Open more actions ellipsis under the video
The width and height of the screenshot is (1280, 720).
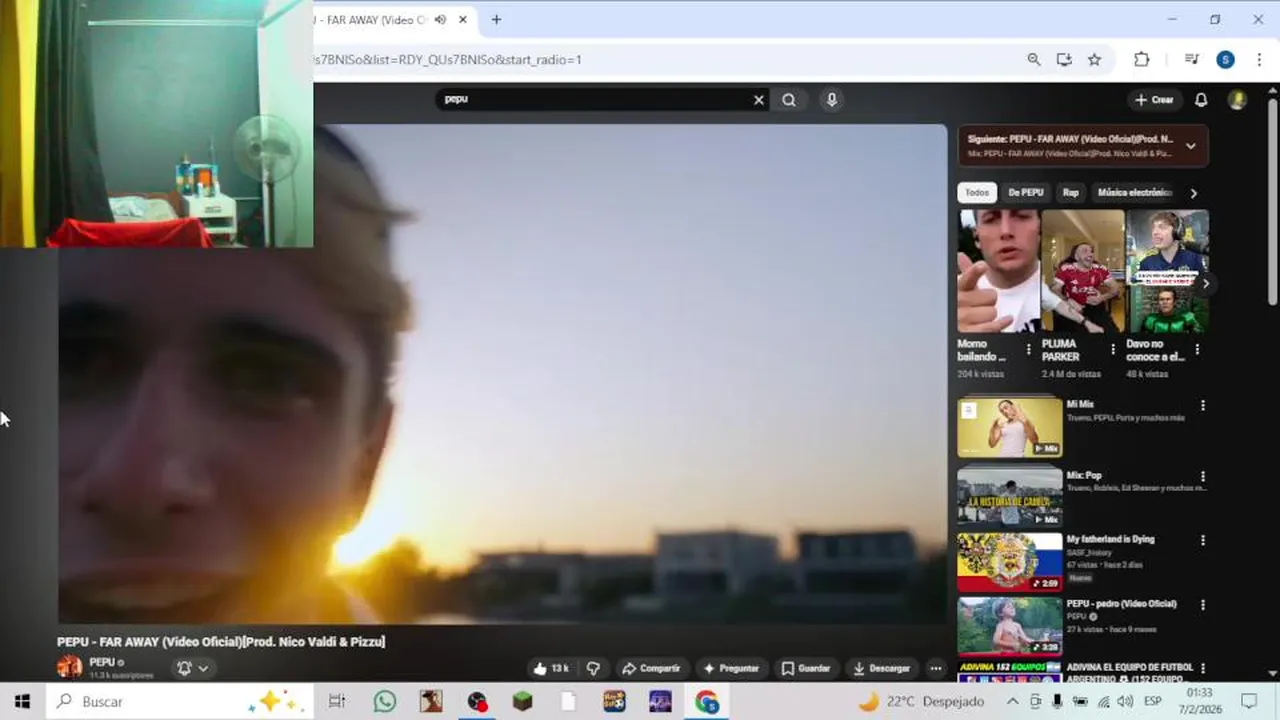click(935, 668)
